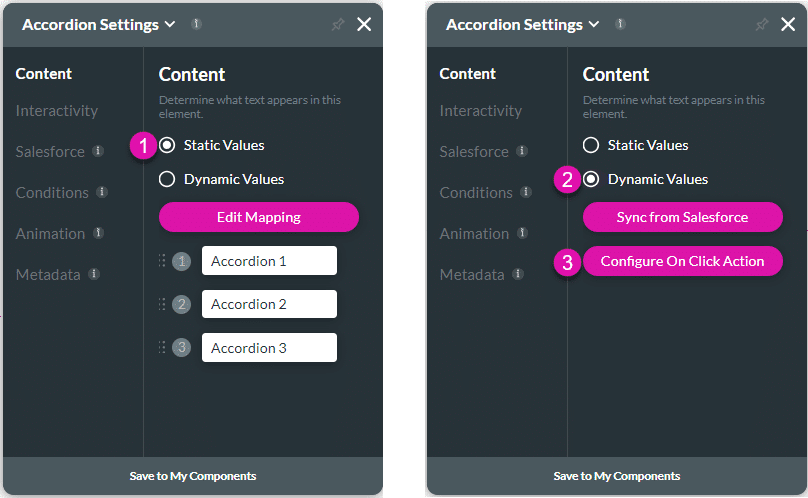Click info icon beside left Conditions tab
Image resolution: width=808 pixels, height=498 pixels.
coord(102,192)
